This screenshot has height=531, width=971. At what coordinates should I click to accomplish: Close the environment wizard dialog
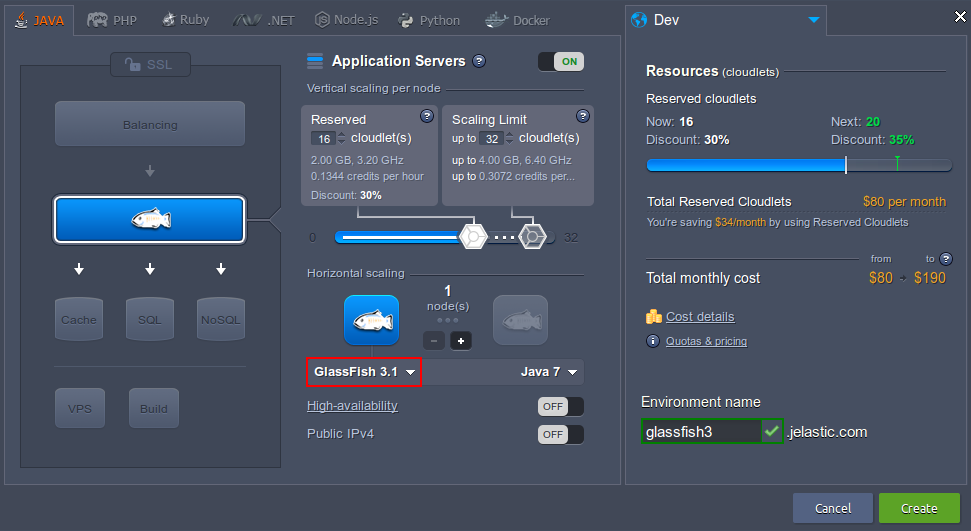tap(960, 17)
